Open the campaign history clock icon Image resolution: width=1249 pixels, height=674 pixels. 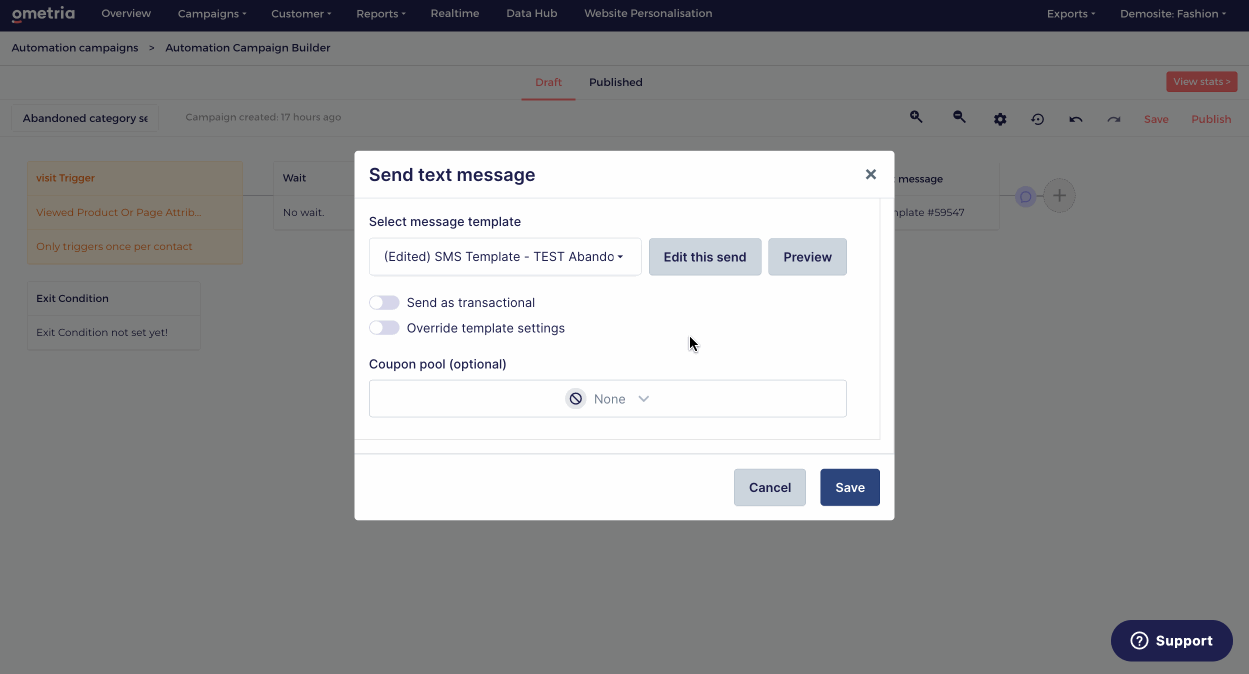tap(1038, 119)
